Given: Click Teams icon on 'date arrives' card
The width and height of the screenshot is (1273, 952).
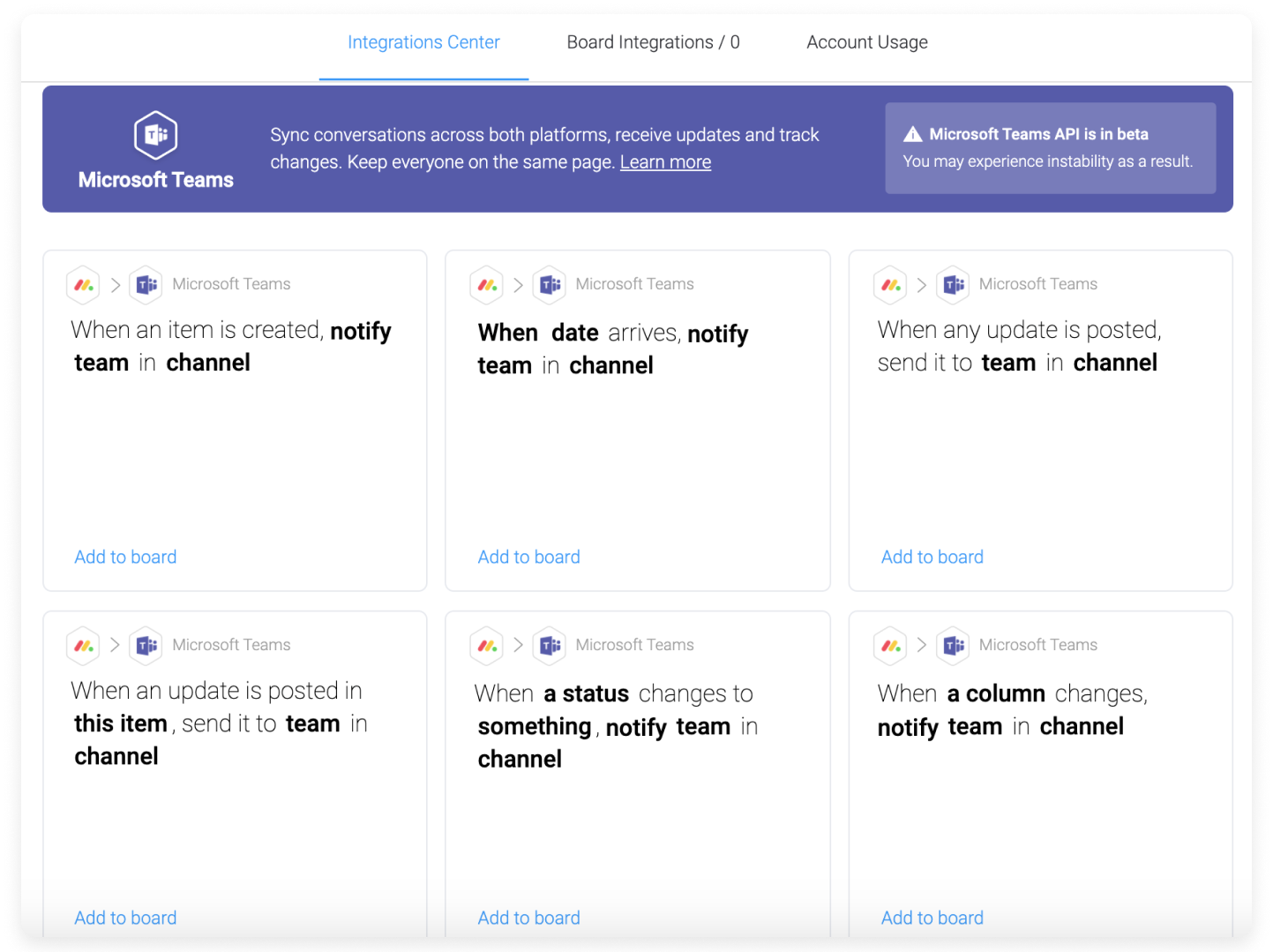Looking at the screenshot, I should 550,285.
